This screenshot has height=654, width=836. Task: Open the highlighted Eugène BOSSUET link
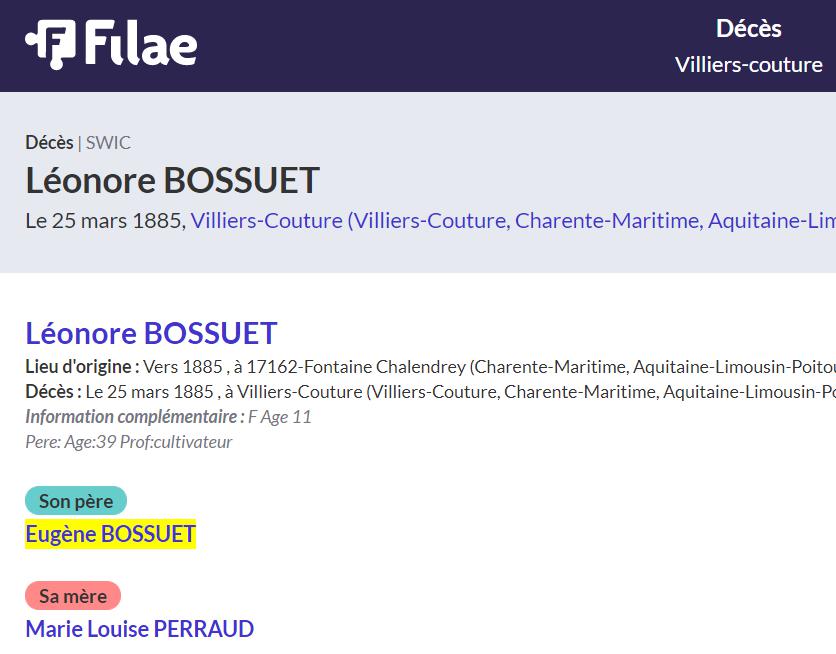(110, 534)
